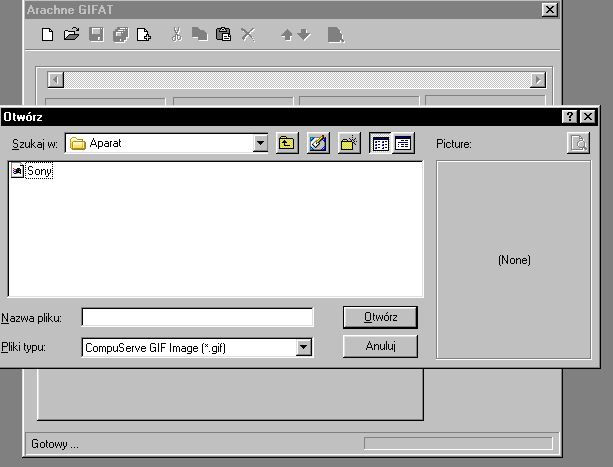
Task: Click the Sony file's image icon
Action: (18, 171)
